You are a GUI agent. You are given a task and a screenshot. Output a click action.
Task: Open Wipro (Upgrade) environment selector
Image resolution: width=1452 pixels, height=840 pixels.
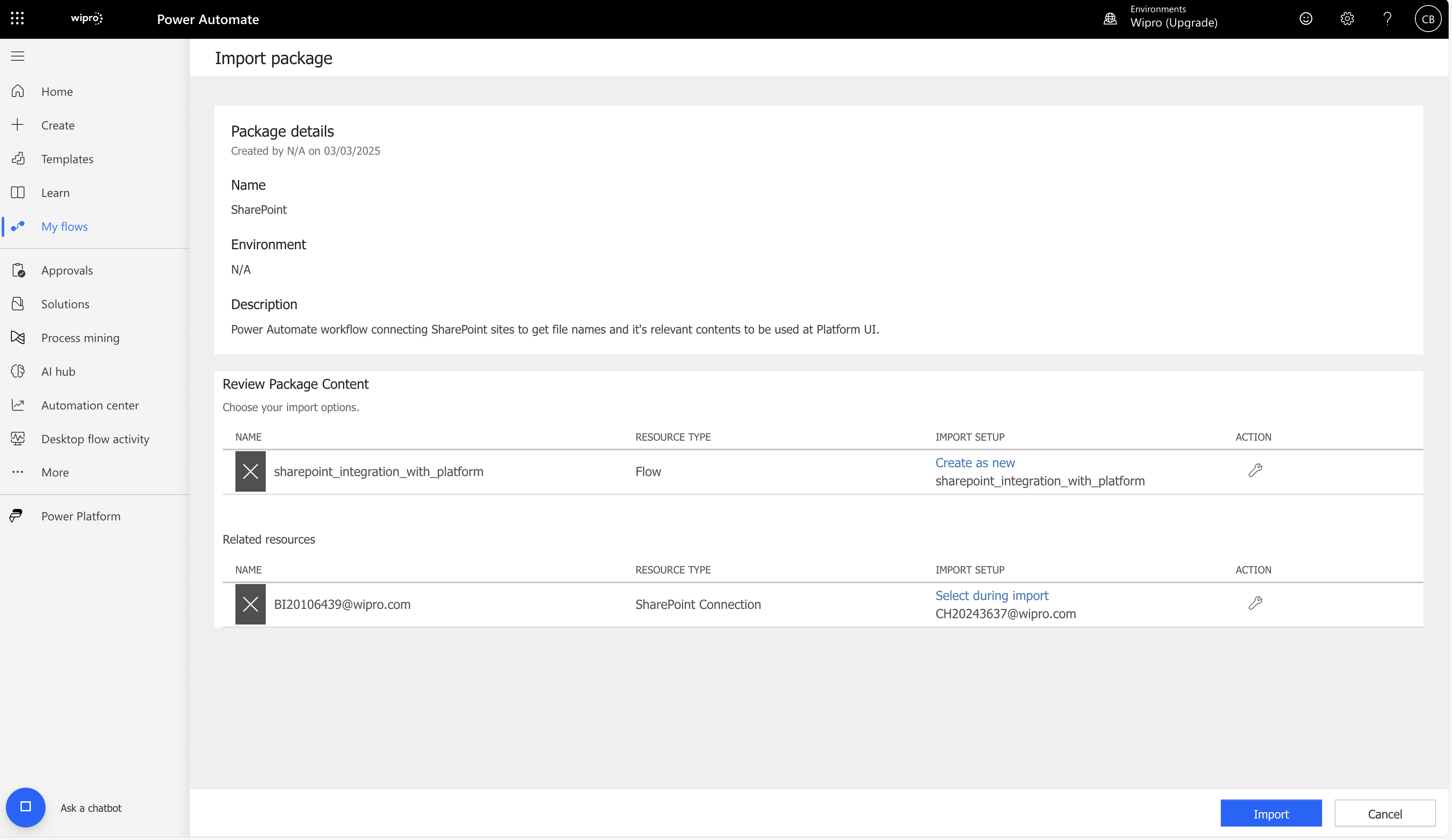[x=1174, y=22]
